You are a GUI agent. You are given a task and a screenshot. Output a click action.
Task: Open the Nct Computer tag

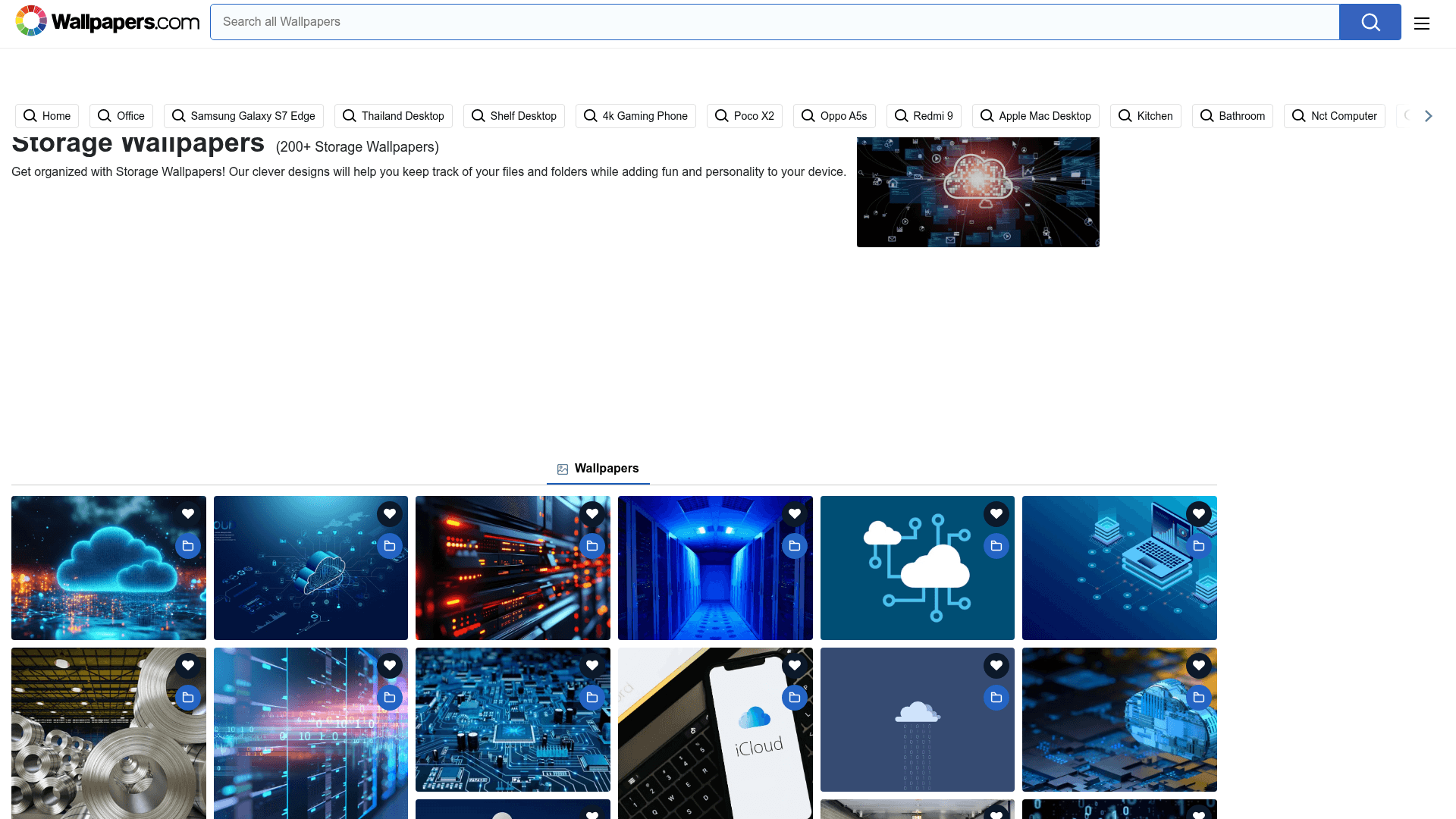1335,116
